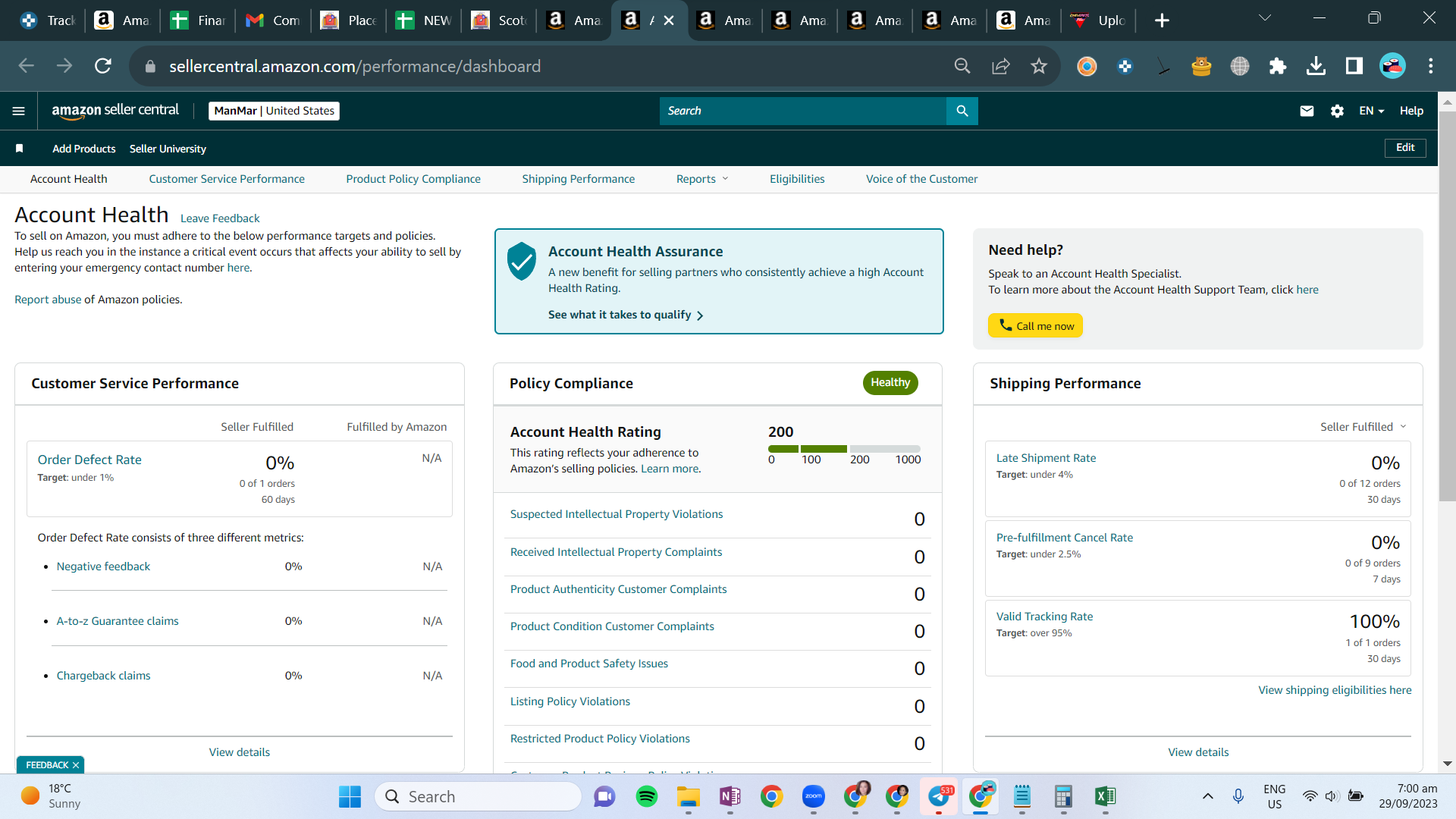Image resolution: width=1456 pixels, height=819 pixels.
Task: Open a new browser tab with plus icon
Action: pyautogui.click(x=1162, y=20)
